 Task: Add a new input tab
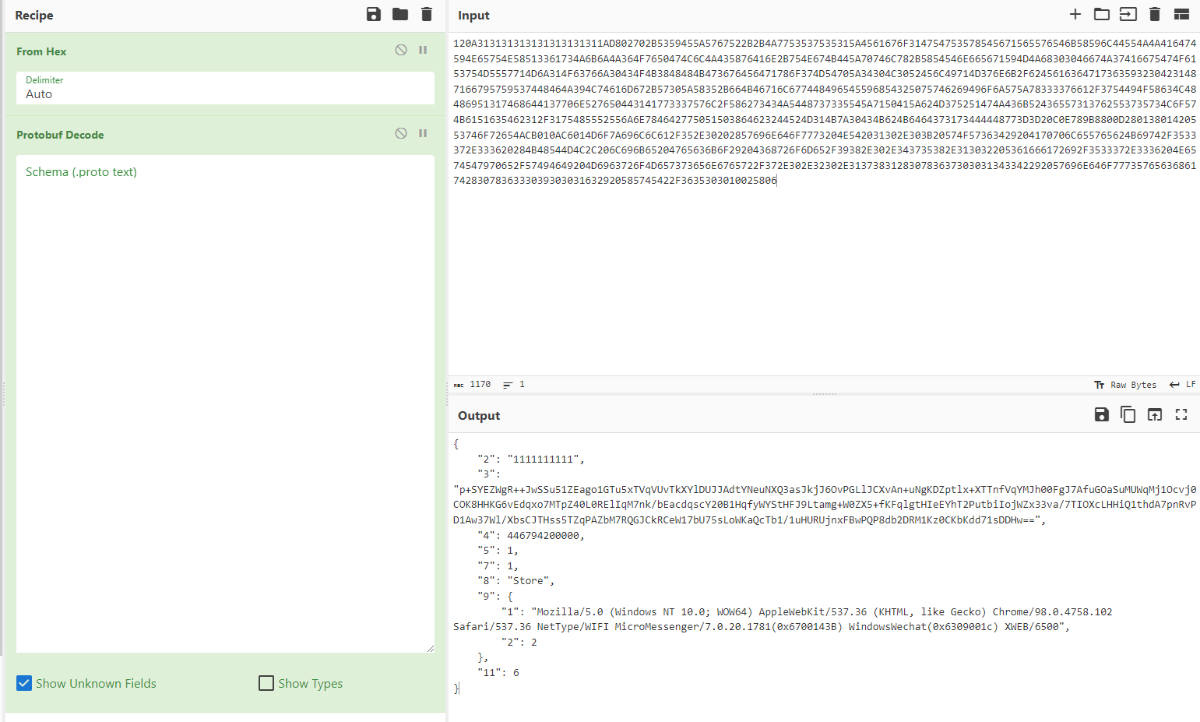coord(1075,15)
